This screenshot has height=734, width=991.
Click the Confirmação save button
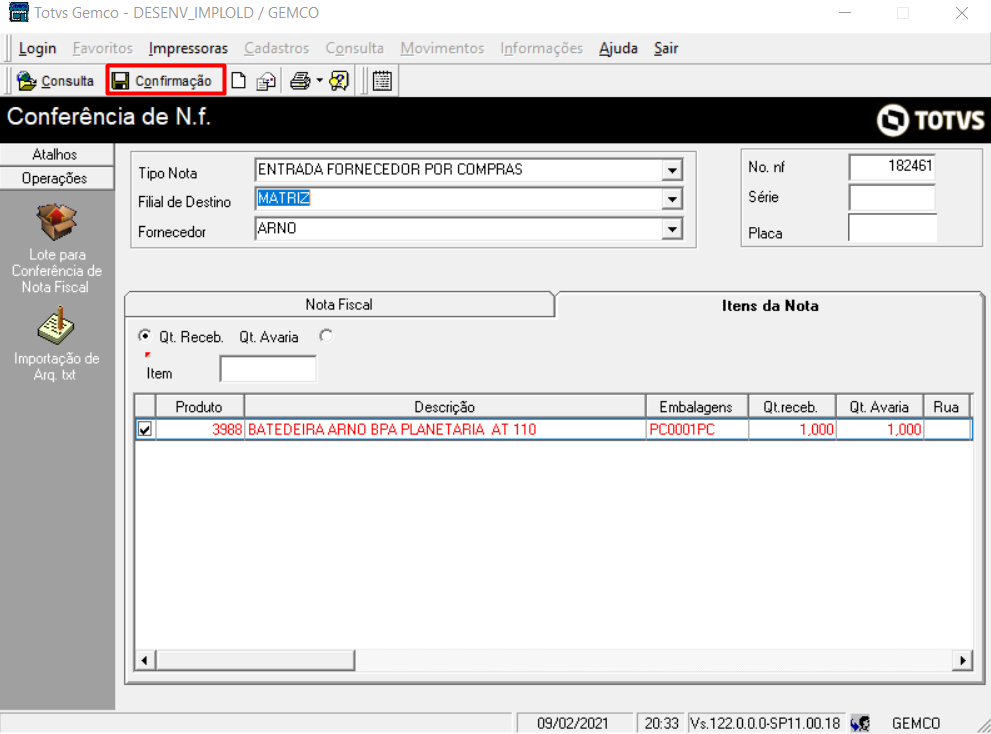coord(166,81)
